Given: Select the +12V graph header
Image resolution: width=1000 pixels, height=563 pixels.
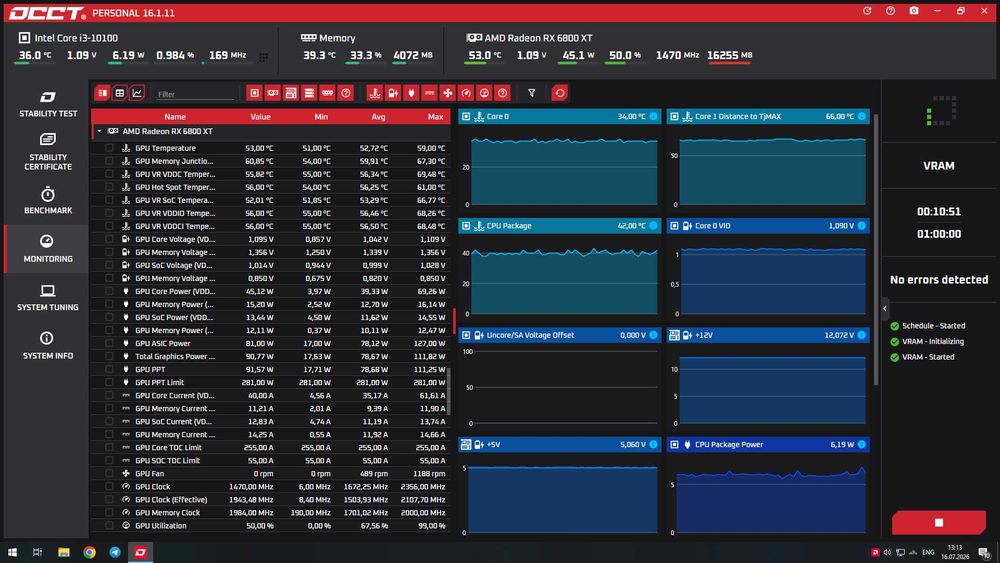Looking at the screenshot, I should click(x=768, y=335).
